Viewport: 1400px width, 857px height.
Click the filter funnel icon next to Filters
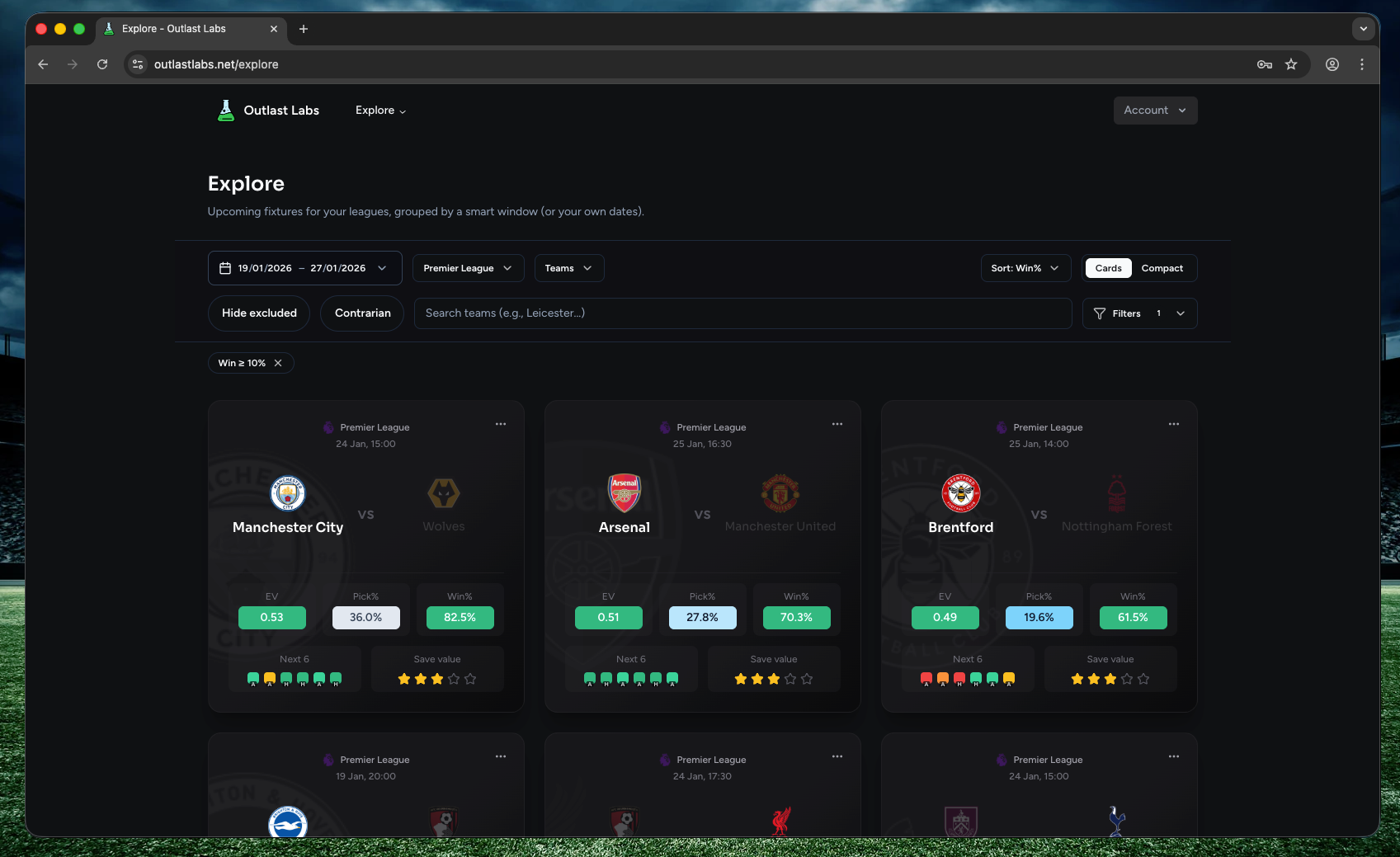coord(1100,313)
